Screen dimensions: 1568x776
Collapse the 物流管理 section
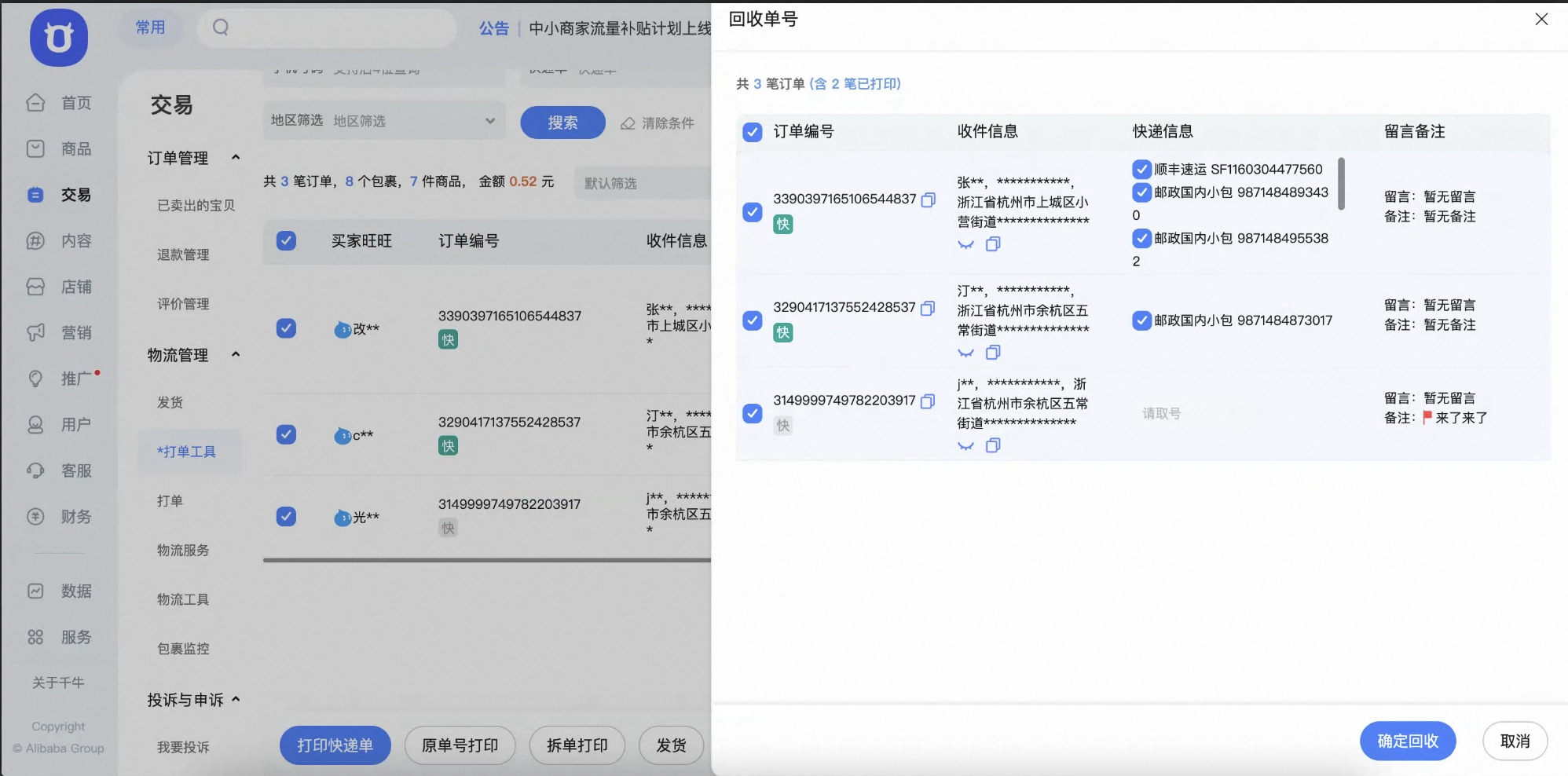click(236, 354)
